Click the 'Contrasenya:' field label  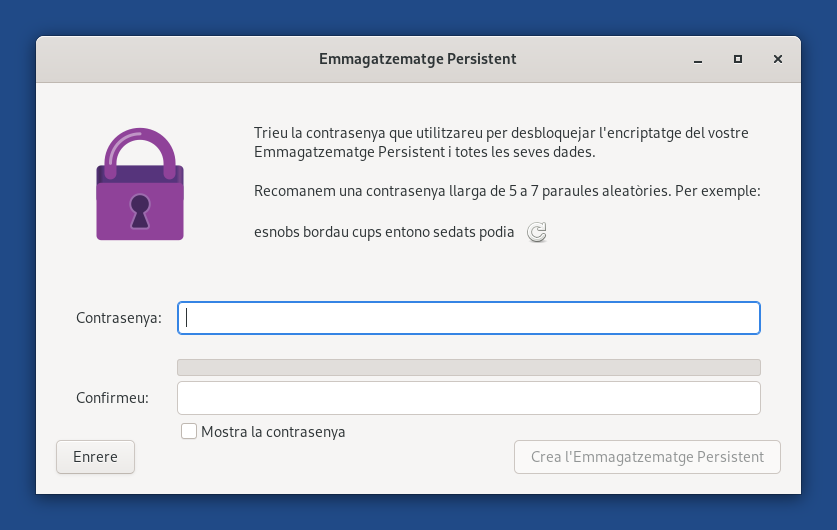[x=119, y=318]
